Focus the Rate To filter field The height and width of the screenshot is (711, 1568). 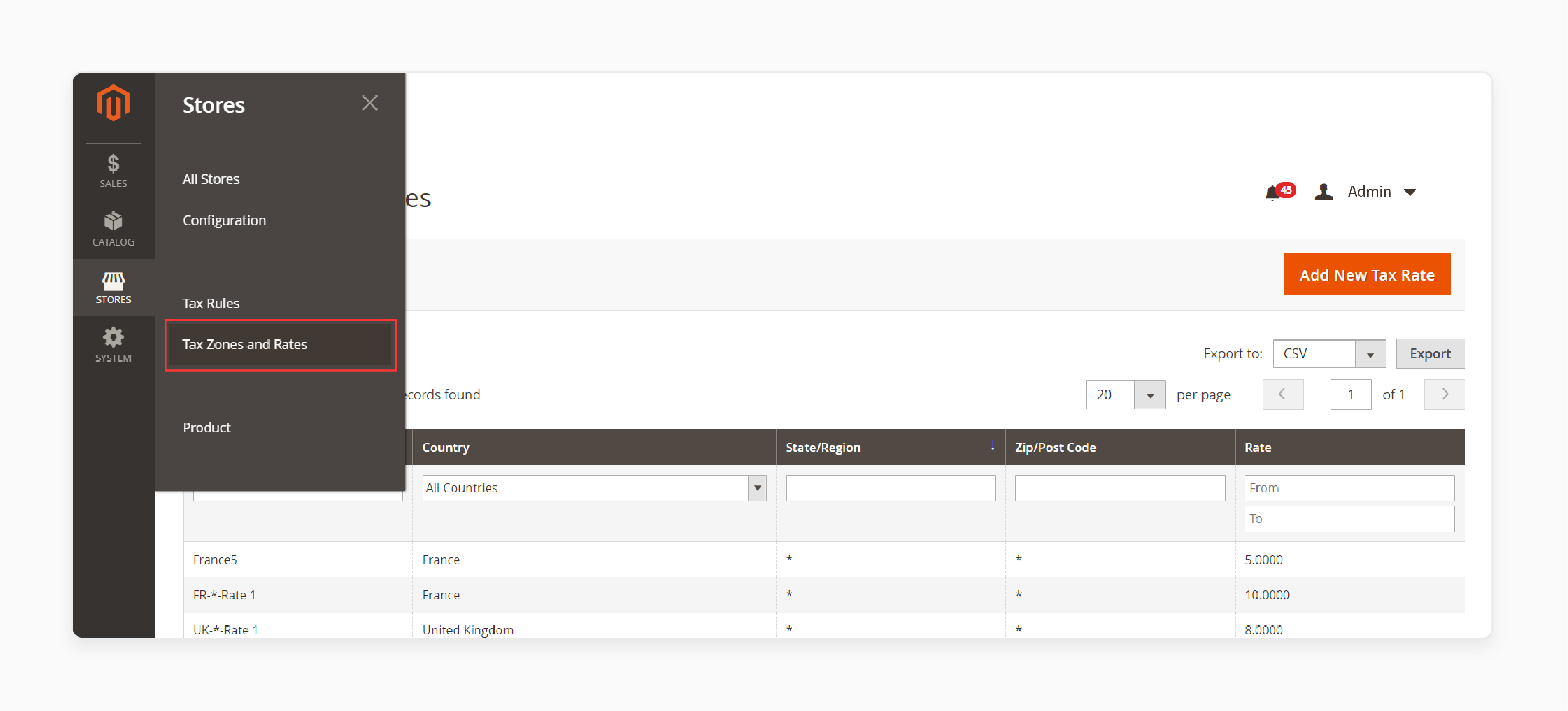coord(1349,519)
